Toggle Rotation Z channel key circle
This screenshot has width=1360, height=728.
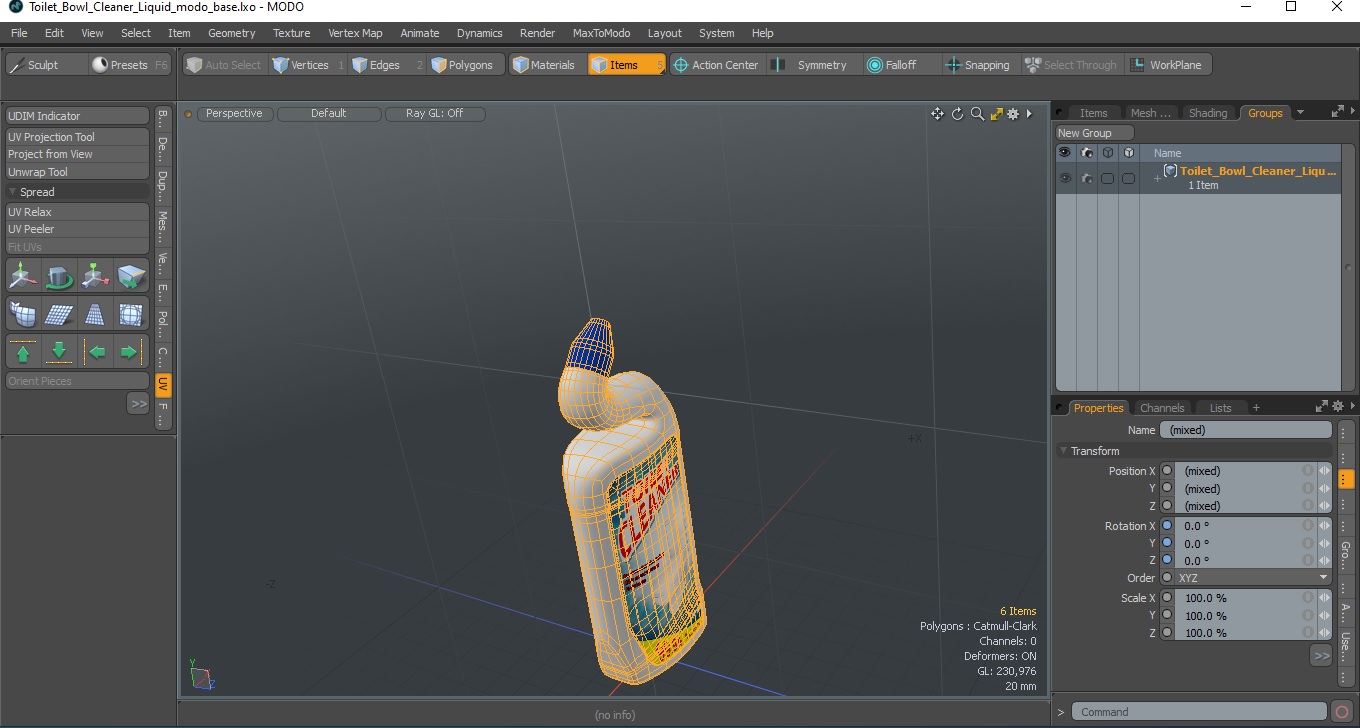pos(1167,560)
